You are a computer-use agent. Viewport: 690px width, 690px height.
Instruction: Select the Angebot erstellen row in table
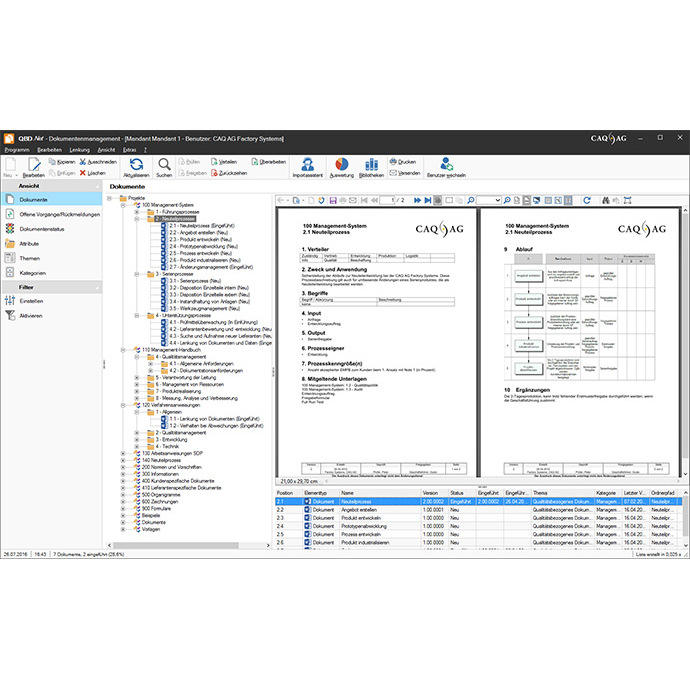point(360,510)
